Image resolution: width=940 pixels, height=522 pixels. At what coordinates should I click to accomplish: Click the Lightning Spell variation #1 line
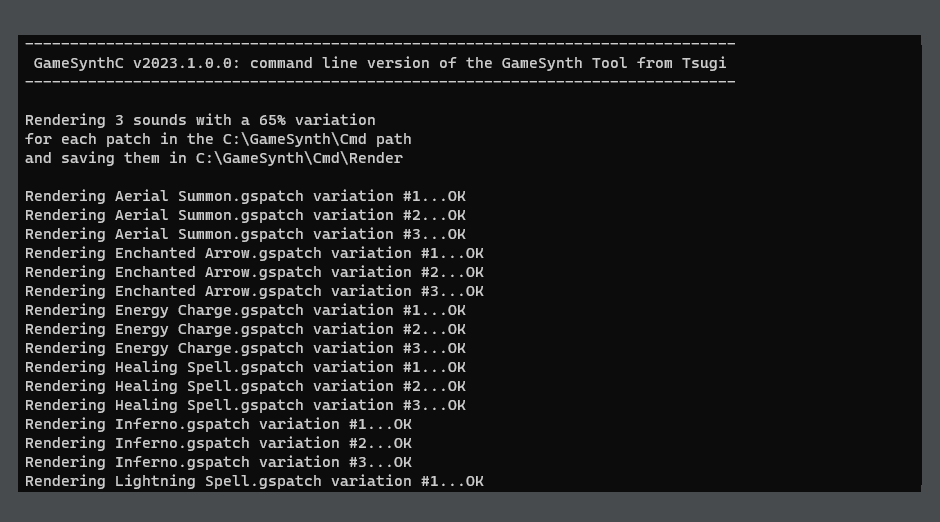point(254,481)
